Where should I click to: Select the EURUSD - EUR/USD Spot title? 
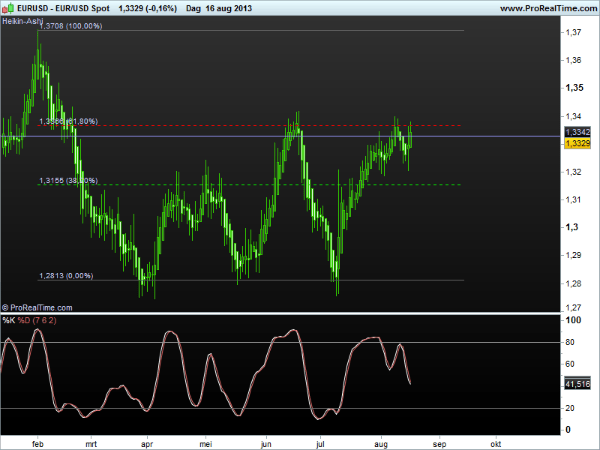pos(64,8)
